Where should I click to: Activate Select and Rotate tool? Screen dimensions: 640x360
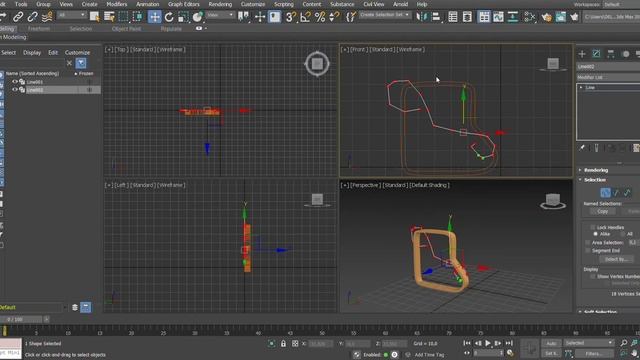pos(169,17)
